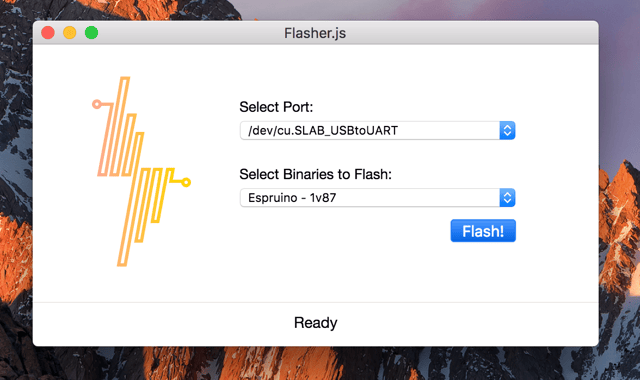Click the small yellow circle node on the logo
Image resolution: width=640 pixels, height=380 pixels.
[x=186, y=182]
